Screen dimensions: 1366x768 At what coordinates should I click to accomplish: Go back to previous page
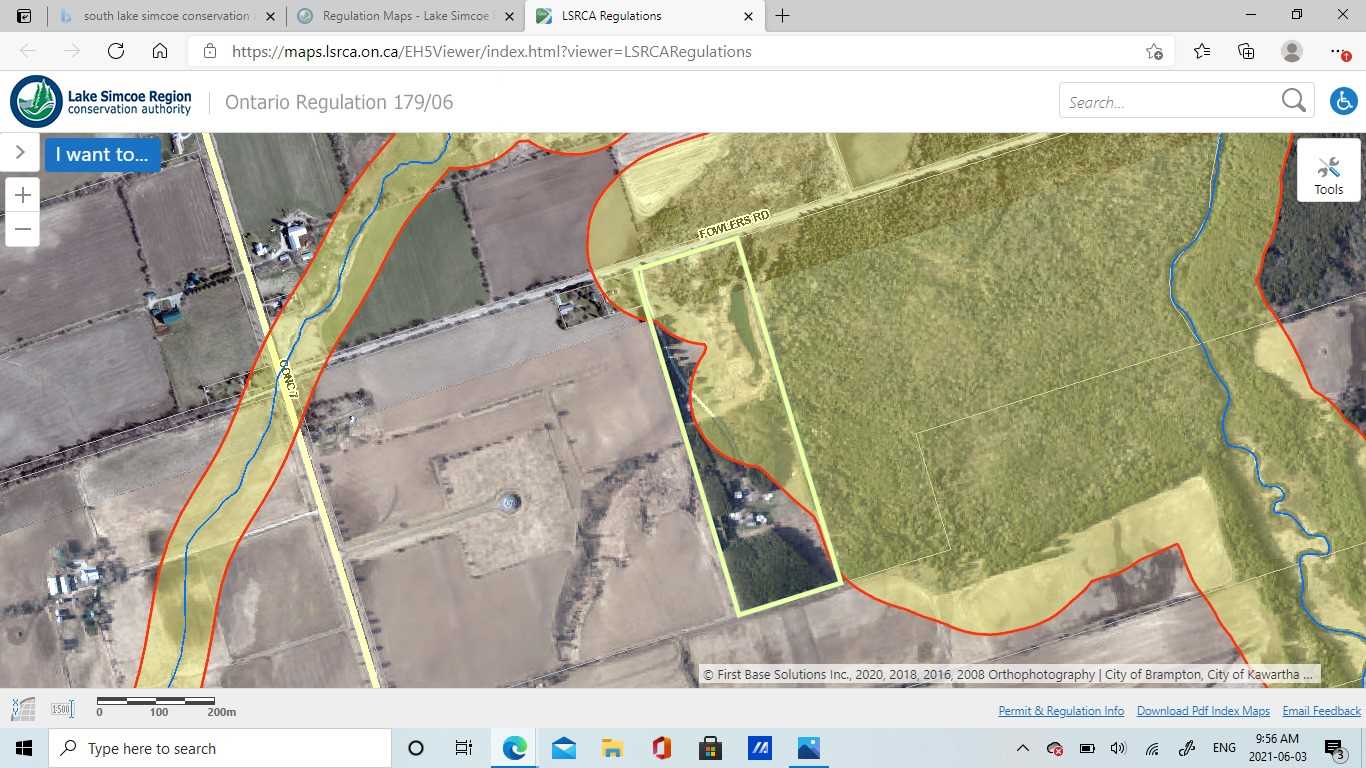click(28, 51)
